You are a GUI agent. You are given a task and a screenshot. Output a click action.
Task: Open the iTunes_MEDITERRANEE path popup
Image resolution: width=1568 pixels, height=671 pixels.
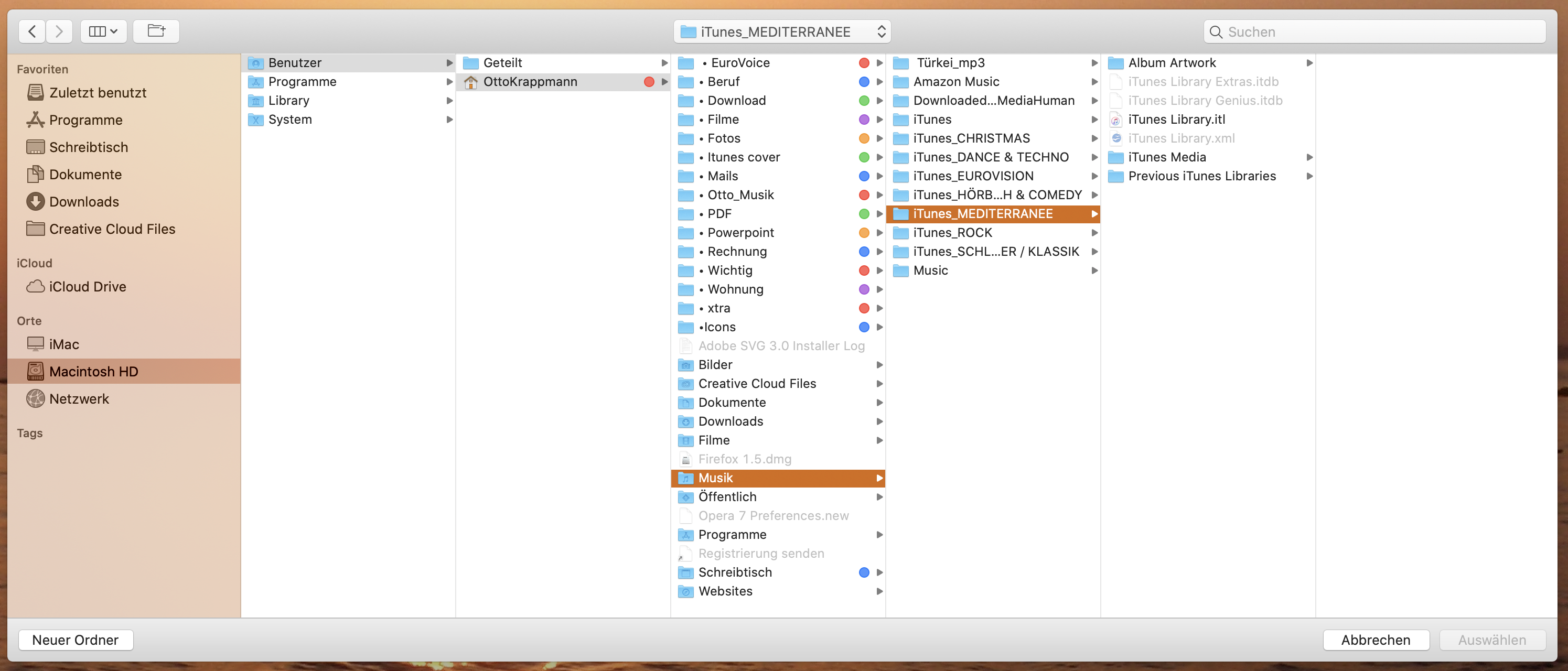[781, 31]
